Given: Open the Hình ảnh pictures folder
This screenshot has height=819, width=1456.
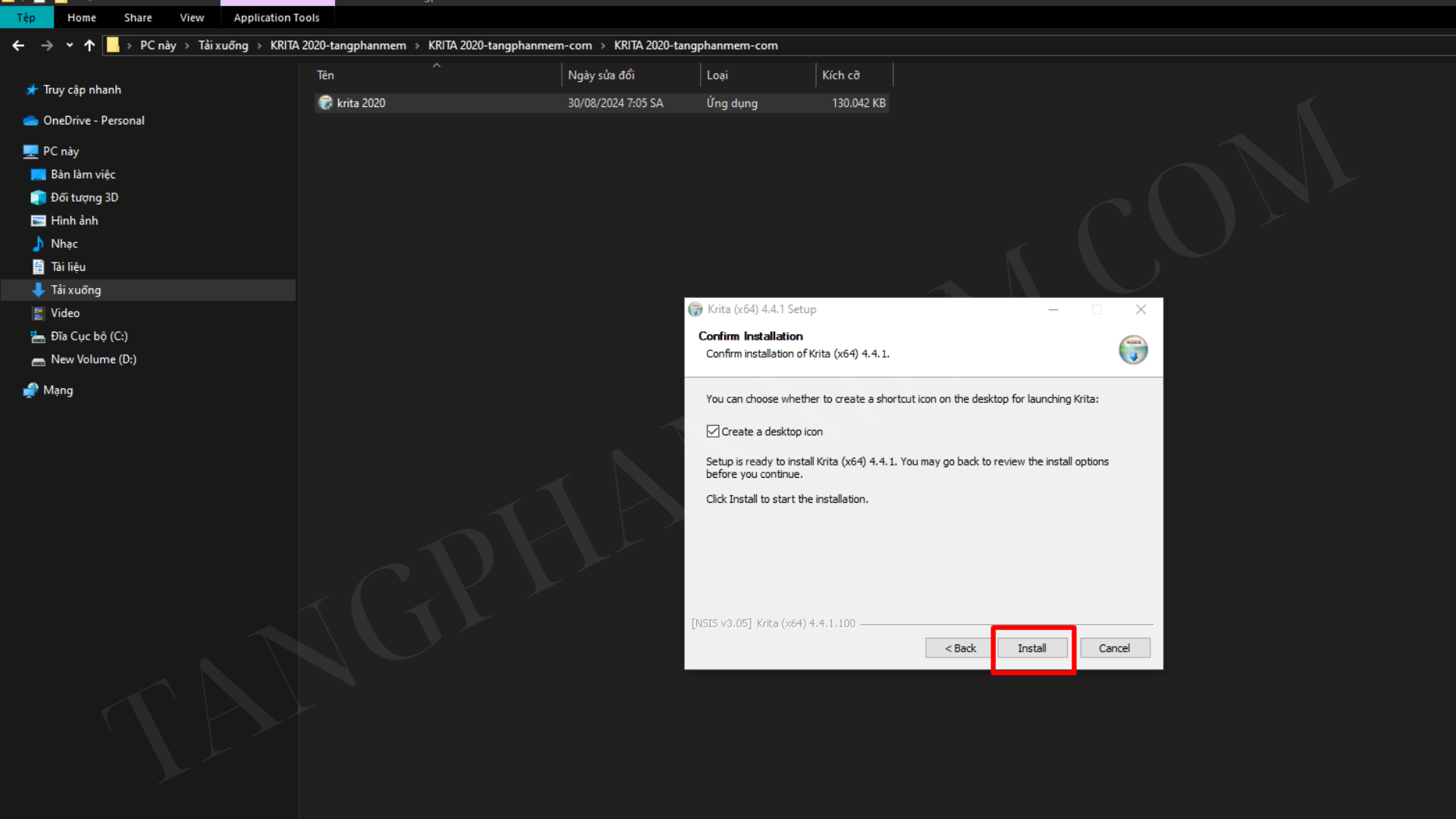Looking at the screenshot, I should 74,220.
